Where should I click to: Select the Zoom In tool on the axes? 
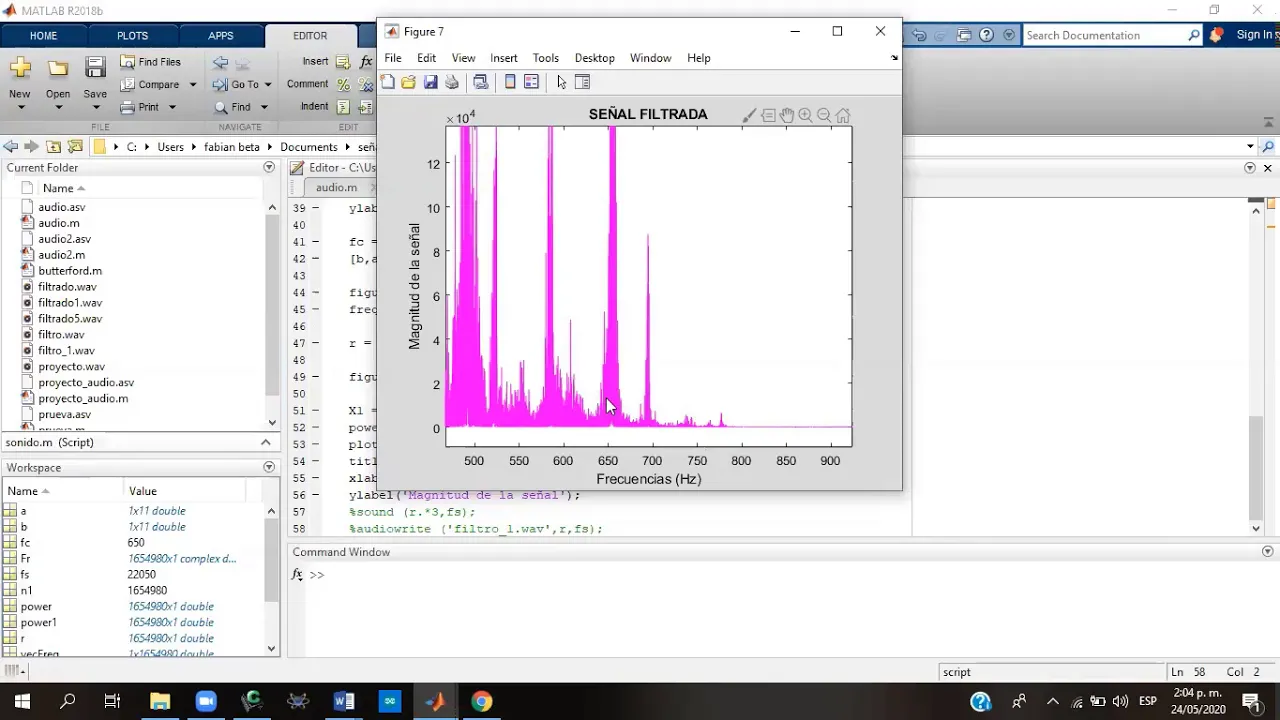(x=805, y=115)
